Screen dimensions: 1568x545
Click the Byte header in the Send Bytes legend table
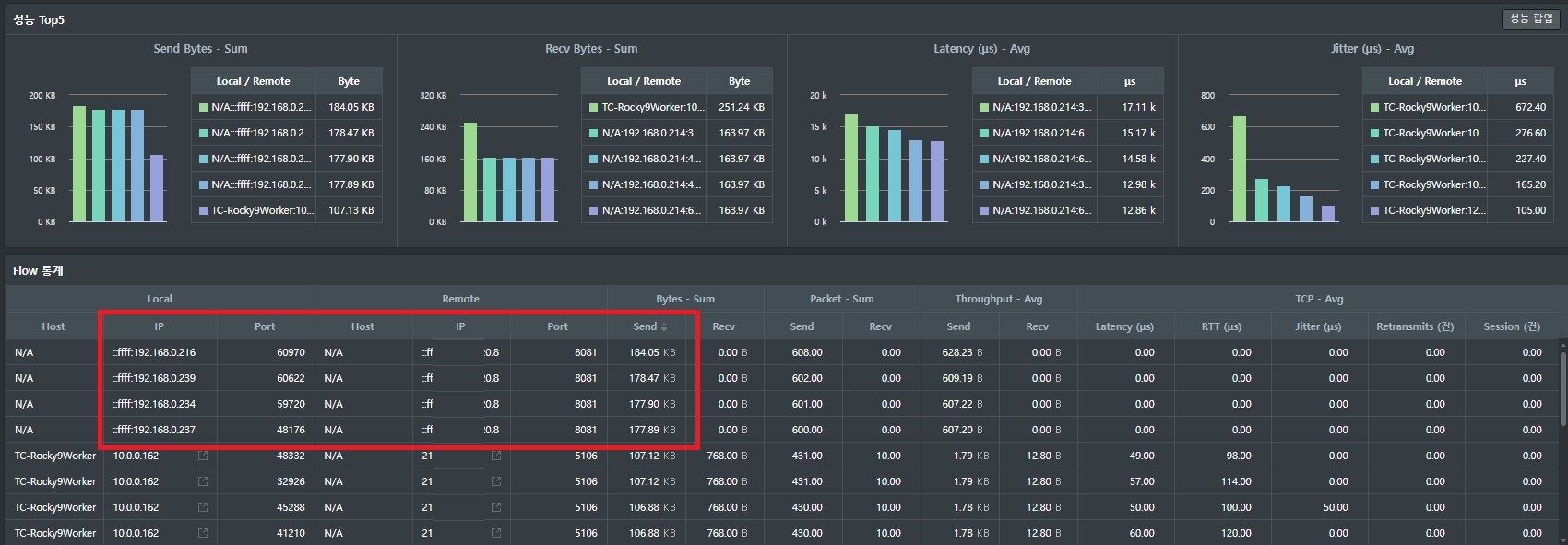349,81
